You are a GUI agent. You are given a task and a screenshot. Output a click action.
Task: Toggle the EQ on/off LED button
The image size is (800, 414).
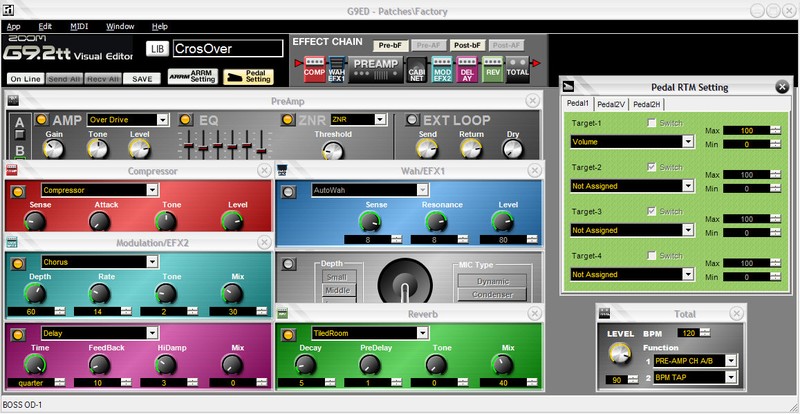[x=185, y=119]
